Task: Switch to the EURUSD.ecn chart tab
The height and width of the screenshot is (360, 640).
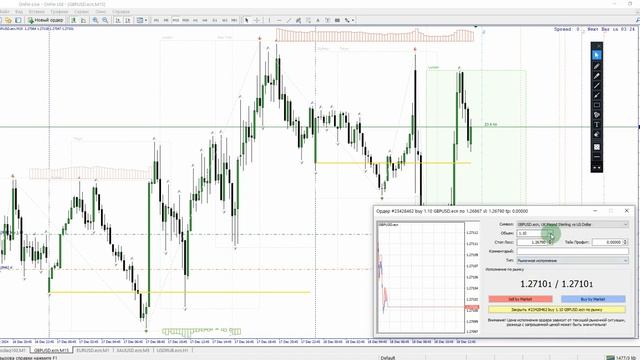Action: click(93, 351)
